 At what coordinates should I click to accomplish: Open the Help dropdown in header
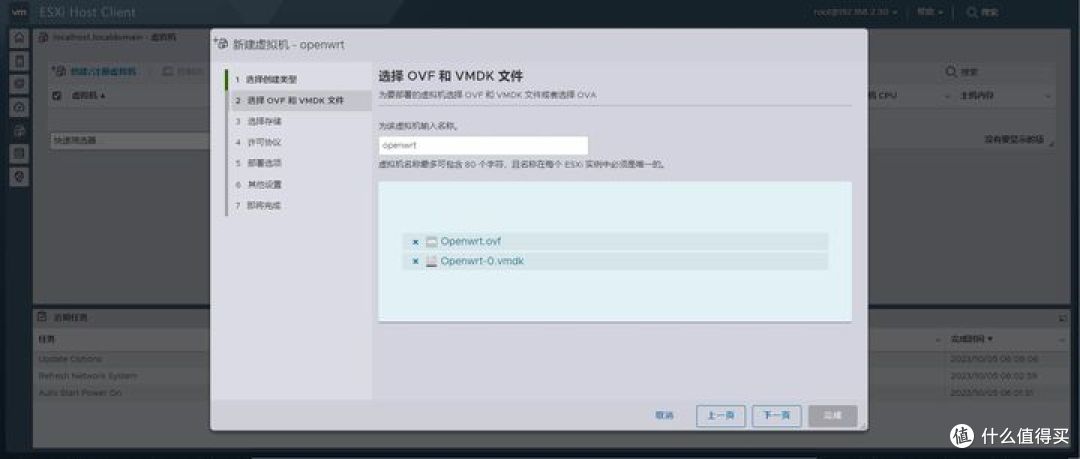[x=929, y=12]
